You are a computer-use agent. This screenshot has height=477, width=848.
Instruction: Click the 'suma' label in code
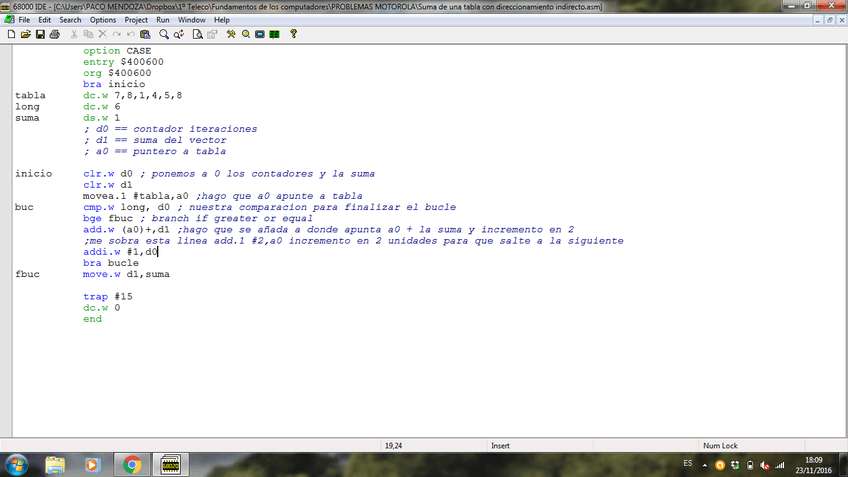coord(27,118)
